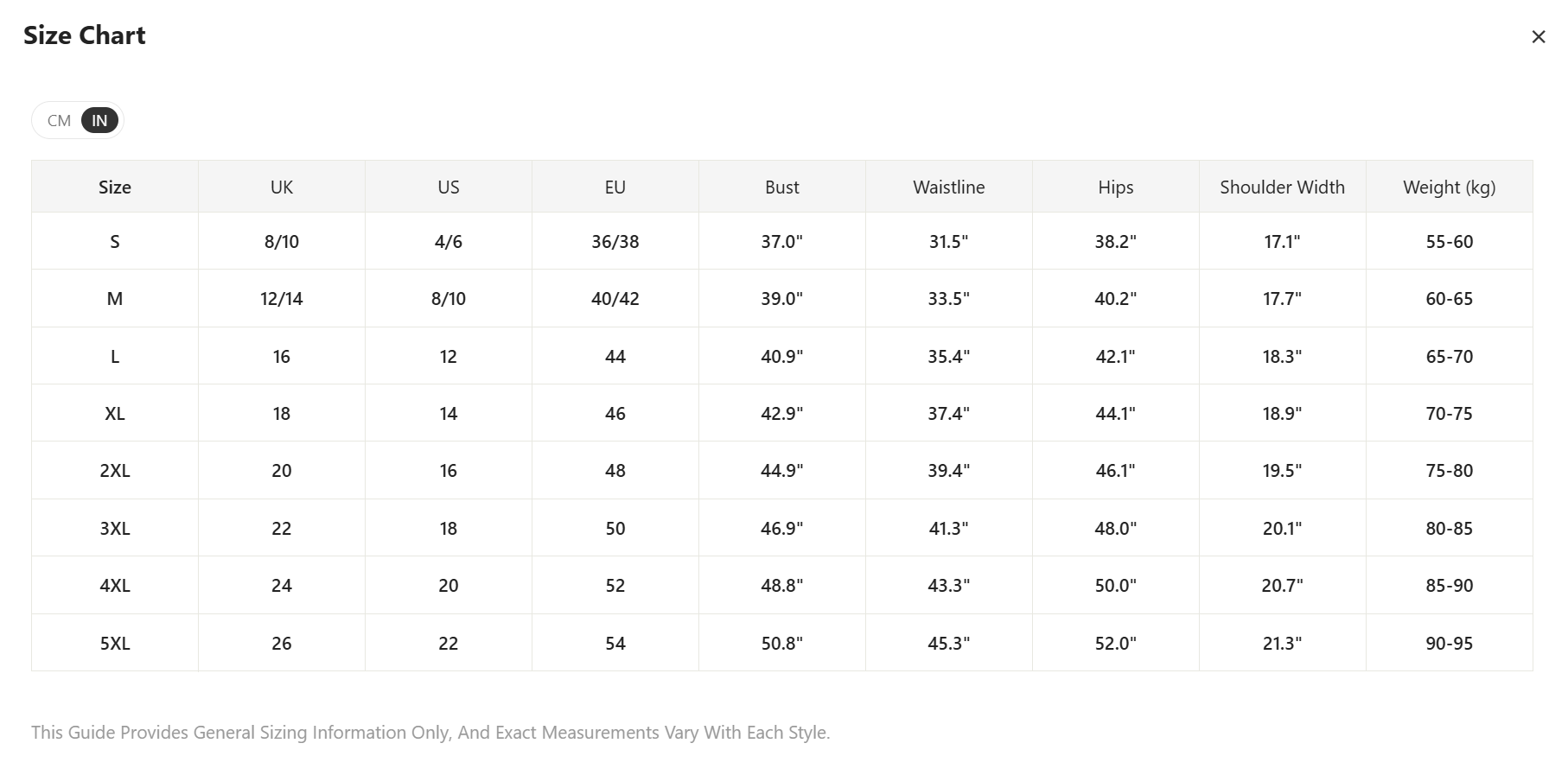Viewport: 1568px width, 775px height.
Task: Click the EU column header
Action: 615,187
